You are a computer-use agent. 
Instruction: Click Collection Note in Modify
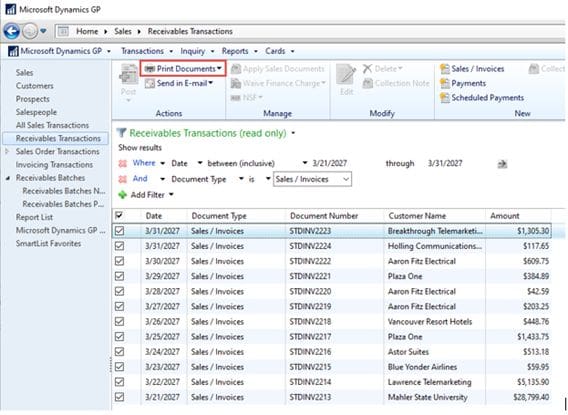pos(396,84)
